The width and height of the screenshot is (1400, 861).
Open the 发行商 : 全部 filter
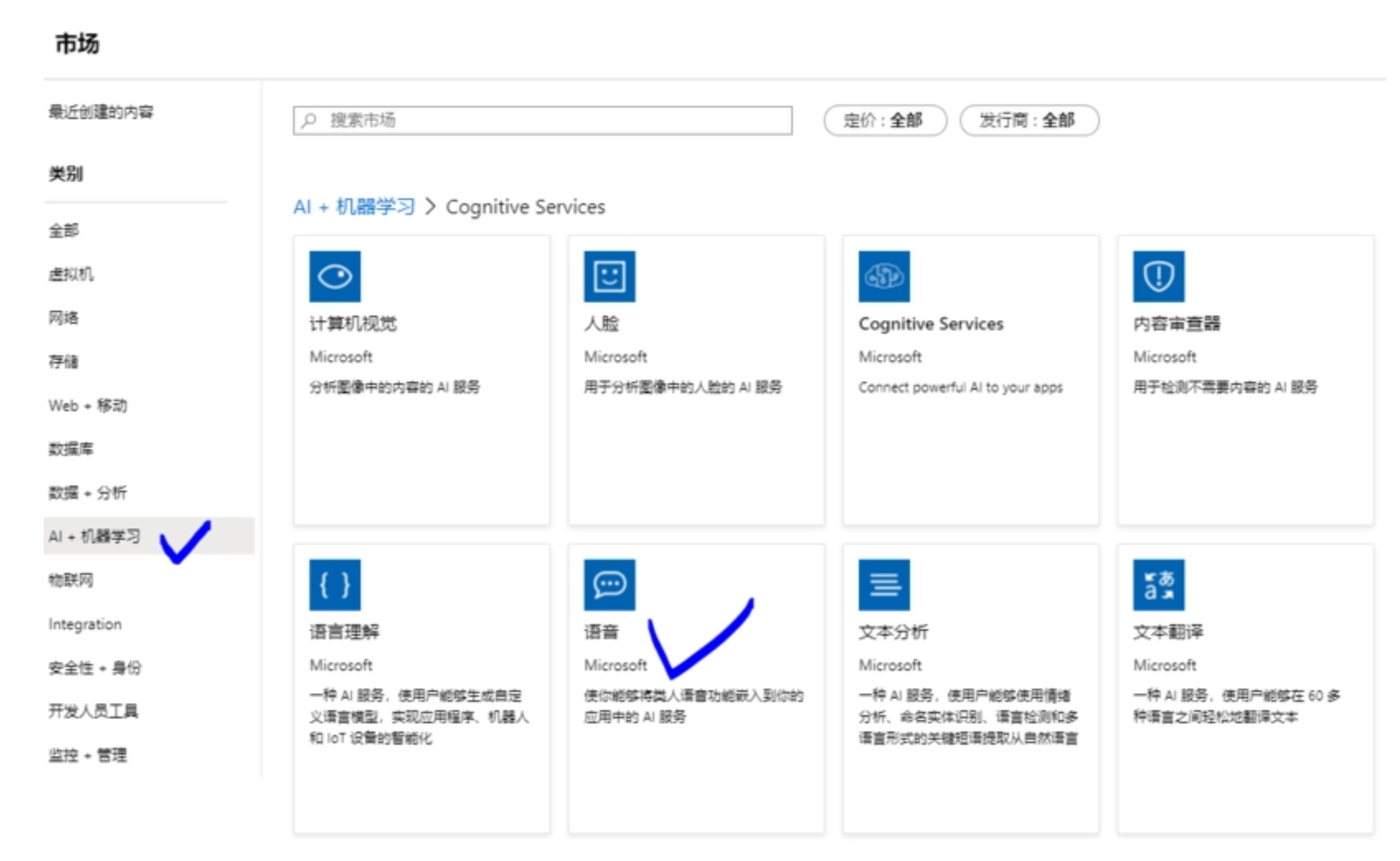1029,120
